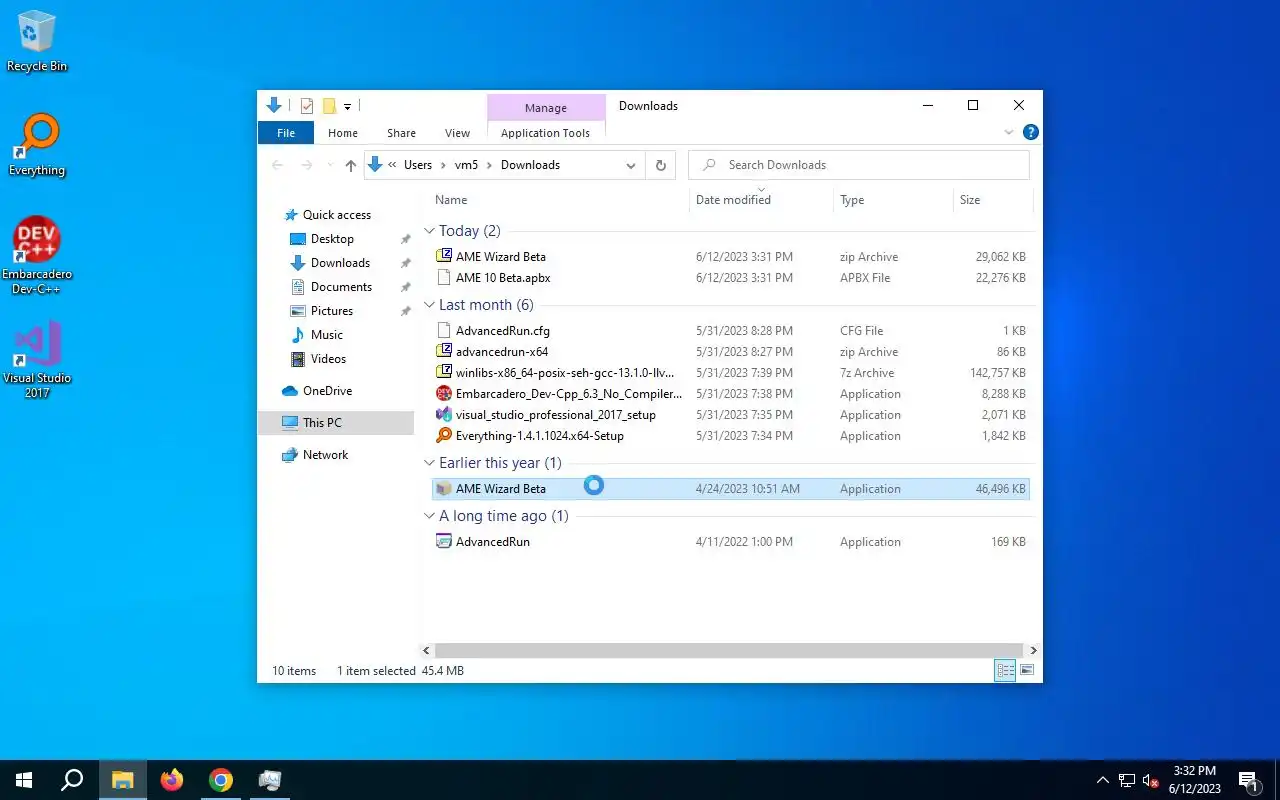Select the winlibs-x86_64 7z archive
Screen dimensions: 1280x800
731,373
